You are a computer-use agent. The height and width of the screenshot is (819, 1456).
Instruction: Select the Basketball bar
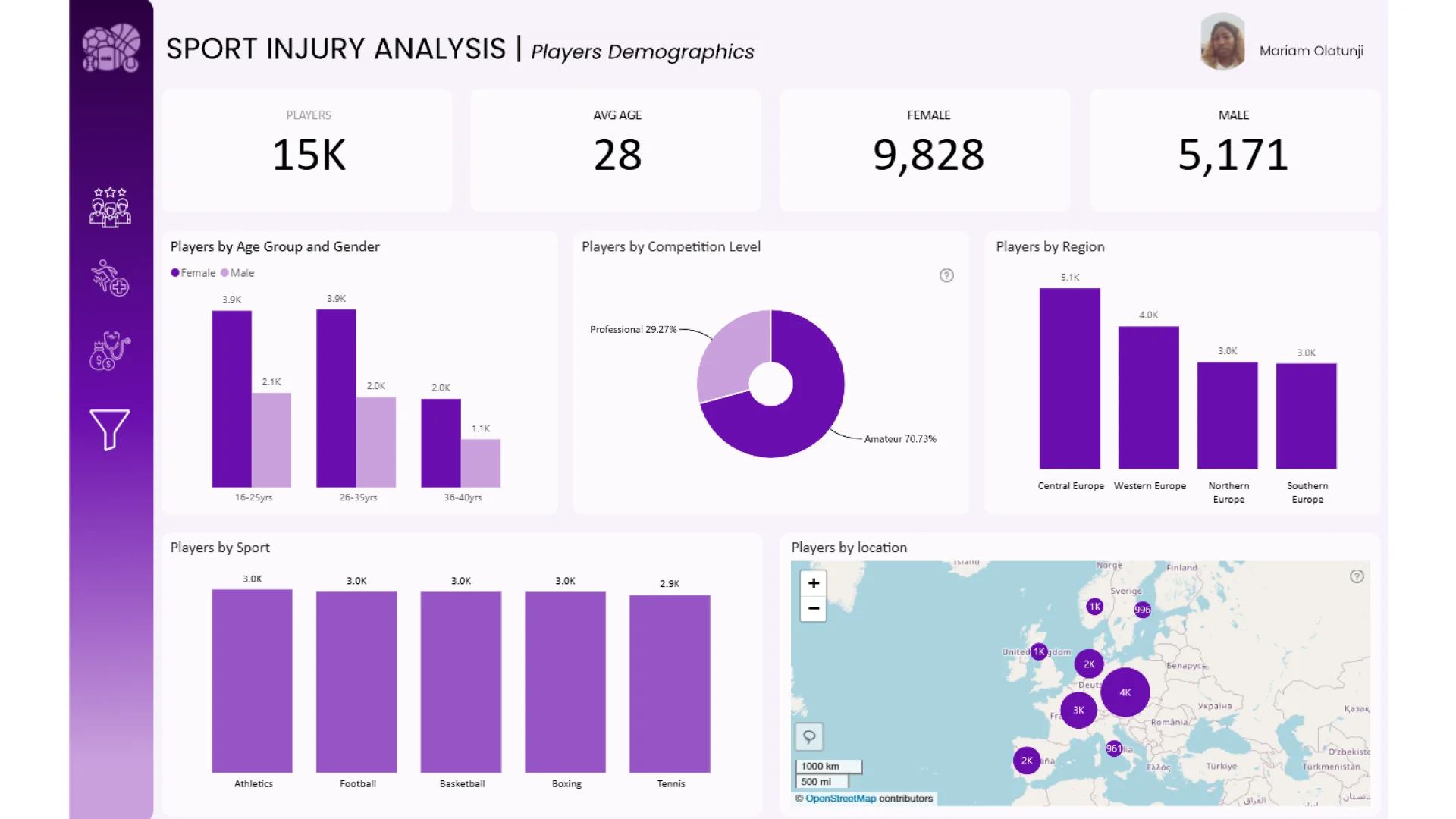(x=461, y=682)
